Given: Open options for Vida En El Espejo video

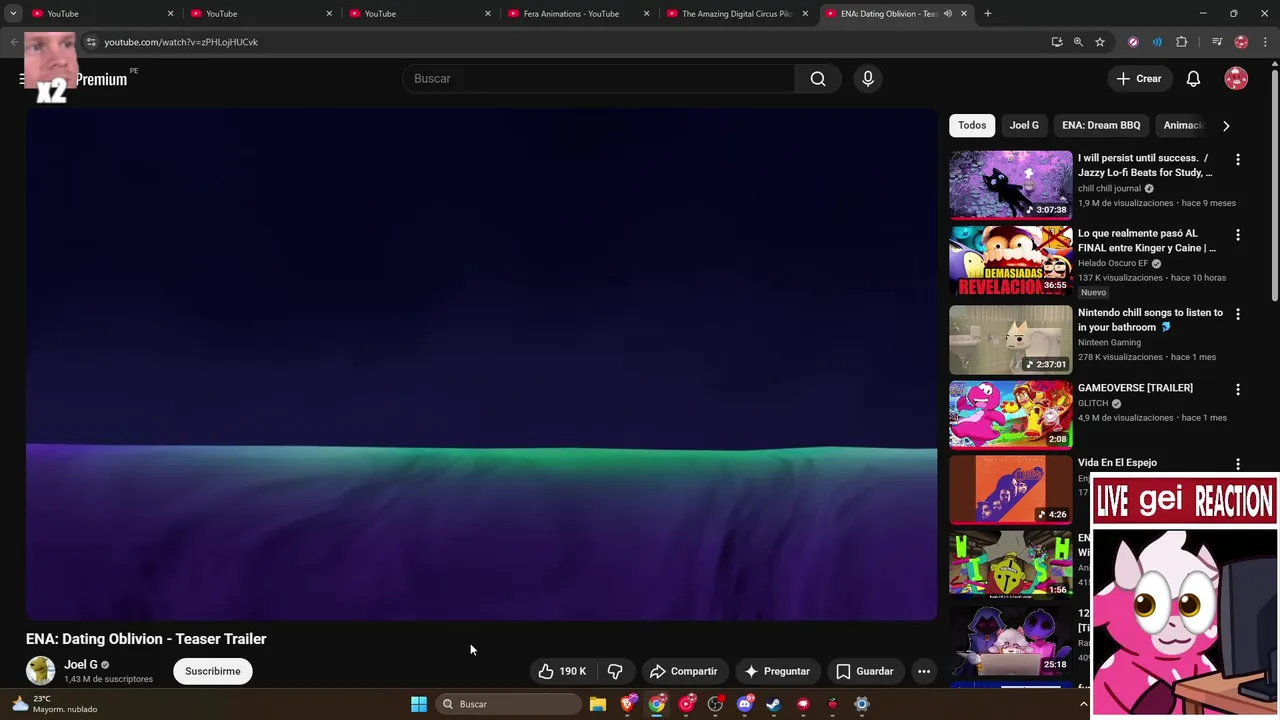Looking at the screenshot, I should coord(1238,464).
